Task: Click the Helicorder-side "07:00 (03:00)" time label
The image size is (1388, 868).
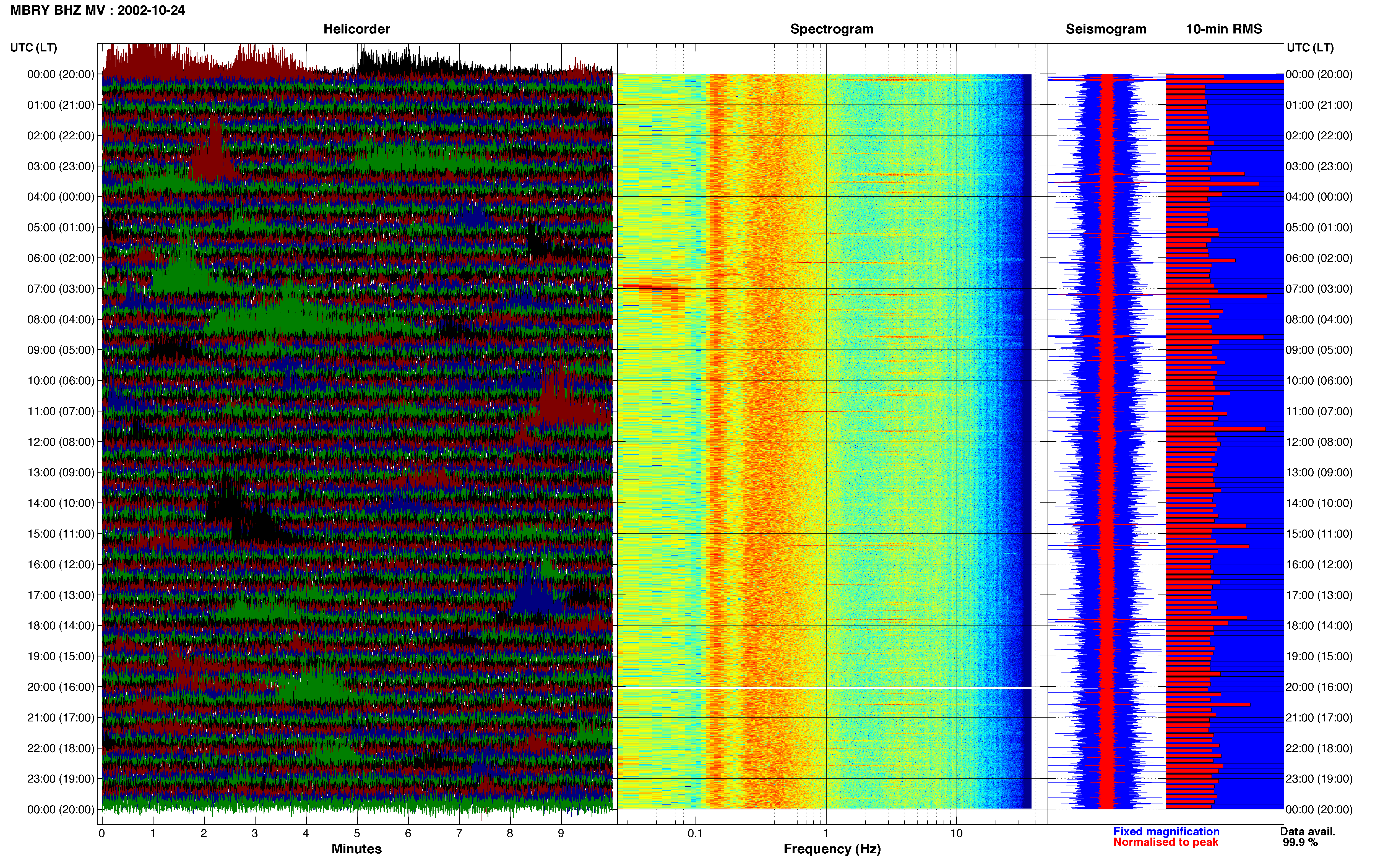Action: [x=60, y=289]
